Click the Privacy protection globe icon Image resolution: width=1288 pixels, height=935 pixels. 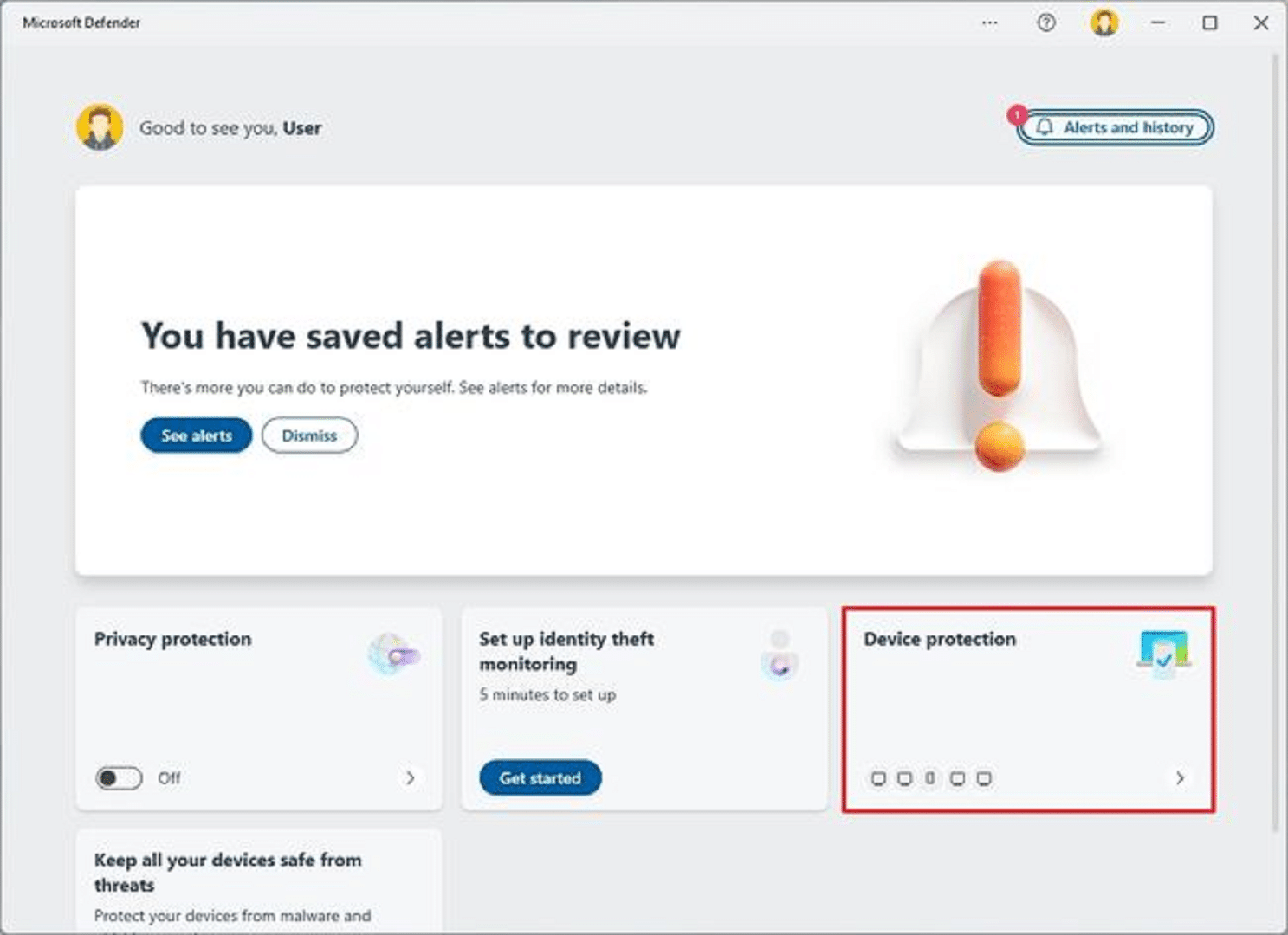(393, 654)
